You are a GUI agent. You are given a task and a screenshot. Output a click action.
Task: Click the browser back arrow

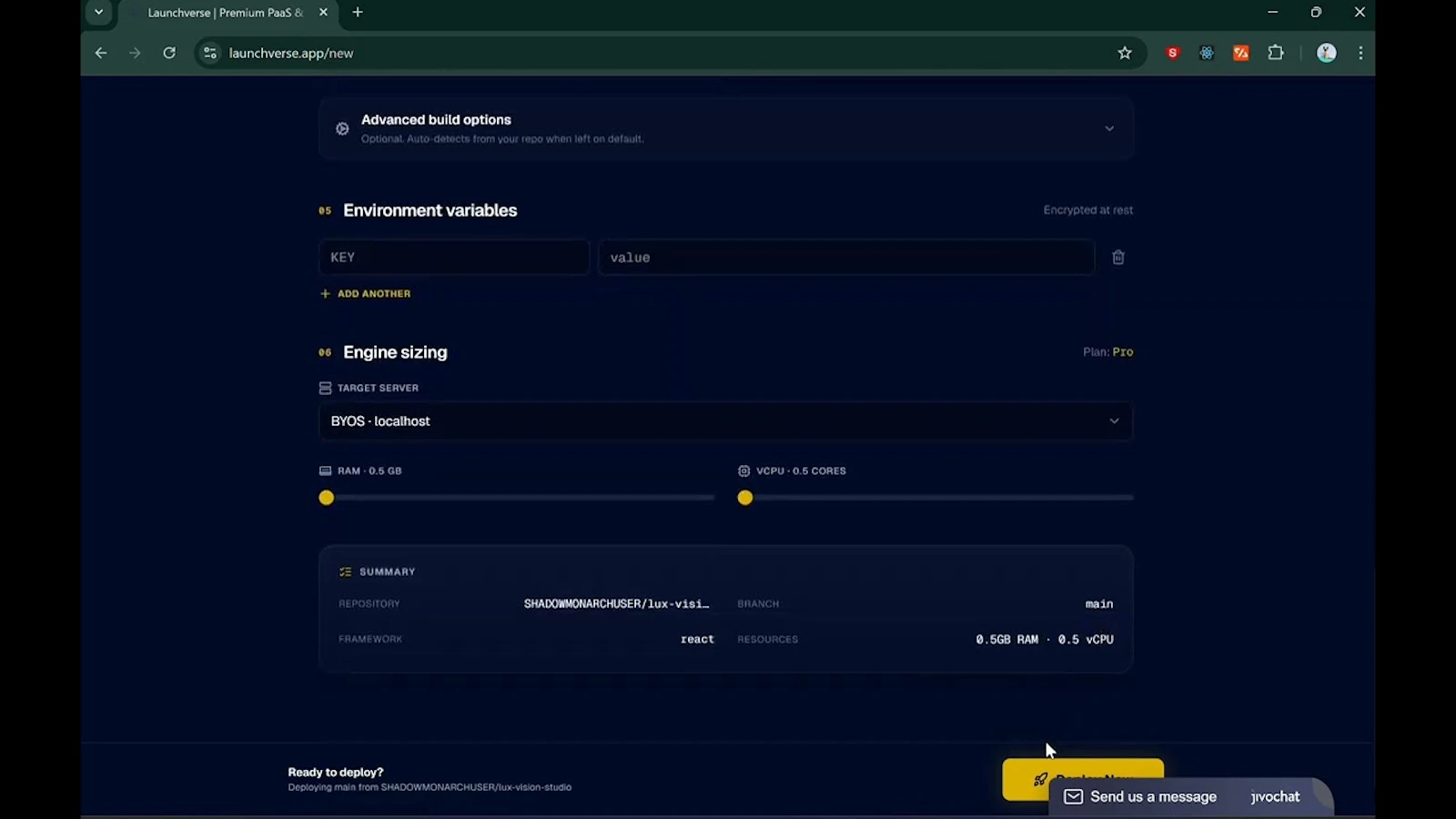101,53
